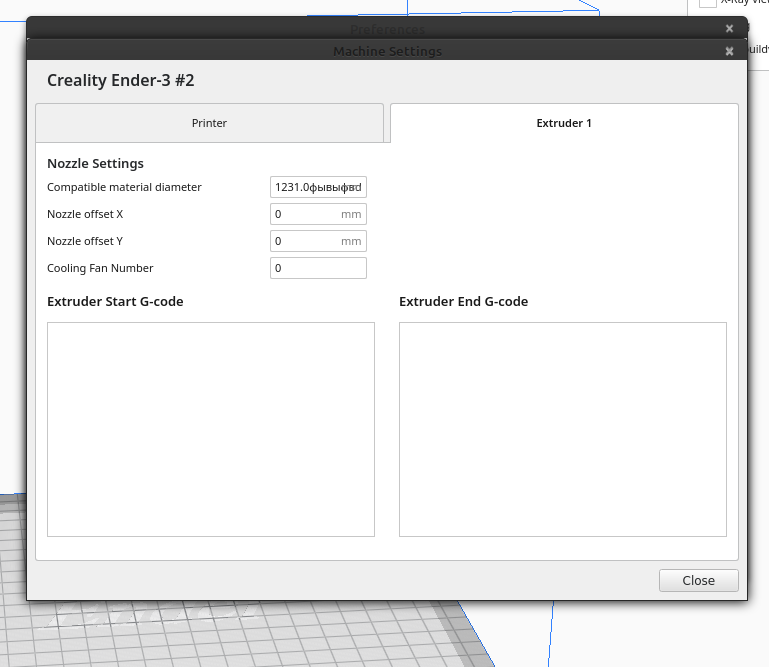Screen dimensions: 769x667
Task: Click inside the Extruder Start G-code box
Action: [210, 429]
